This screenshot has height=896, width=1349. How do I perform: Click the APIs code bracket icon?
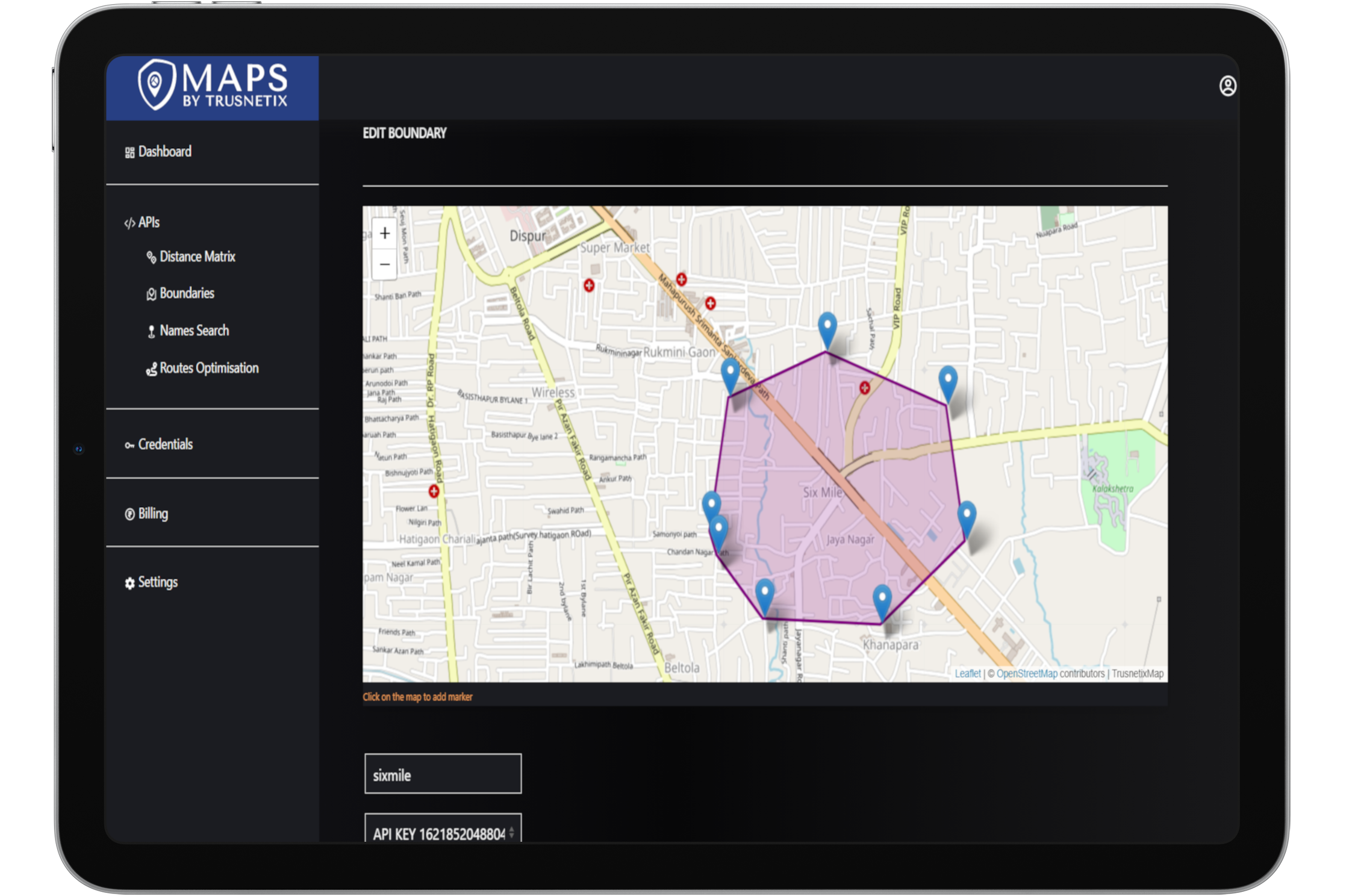129,223
